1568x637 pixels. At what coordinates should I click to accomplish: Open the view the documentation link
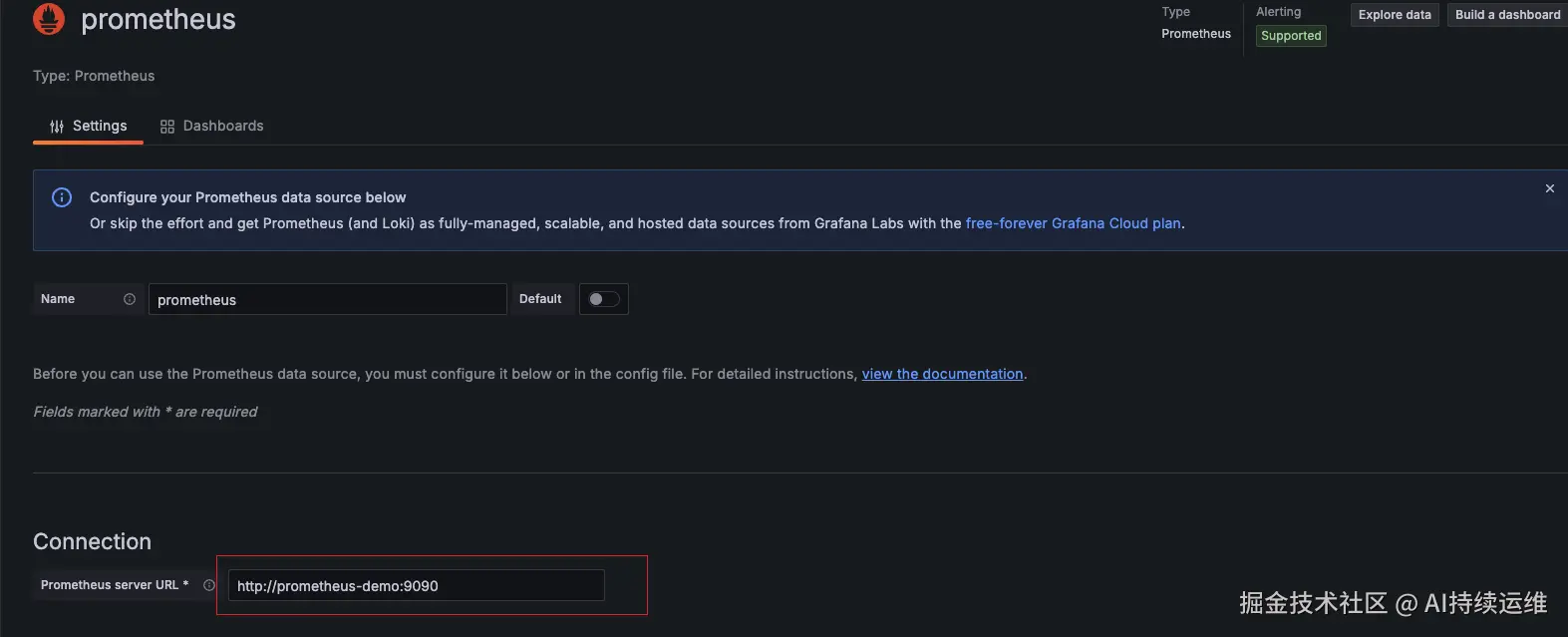pyautogui.click(x=943, y=374)
